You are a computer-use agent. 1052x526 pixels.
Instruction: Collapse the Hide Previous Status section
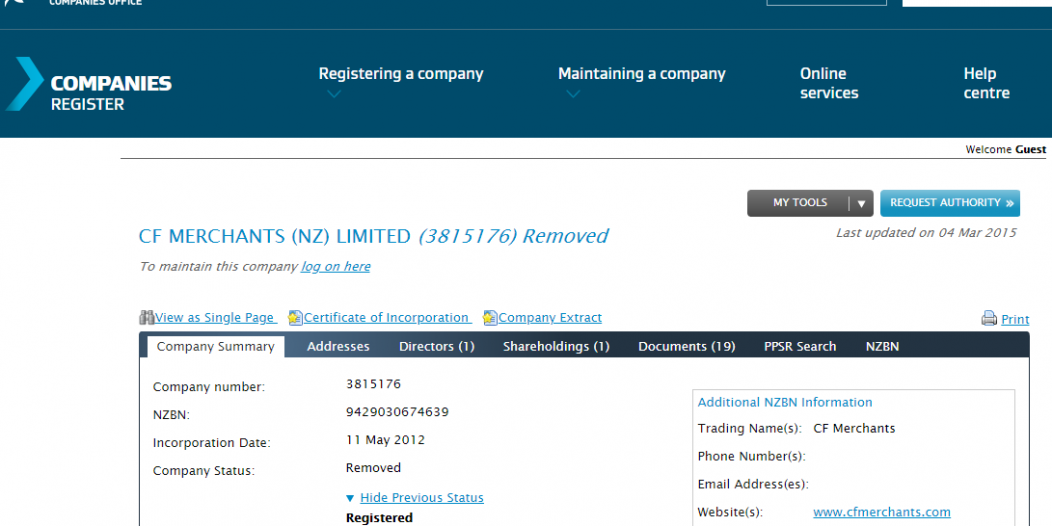[421, 498]
